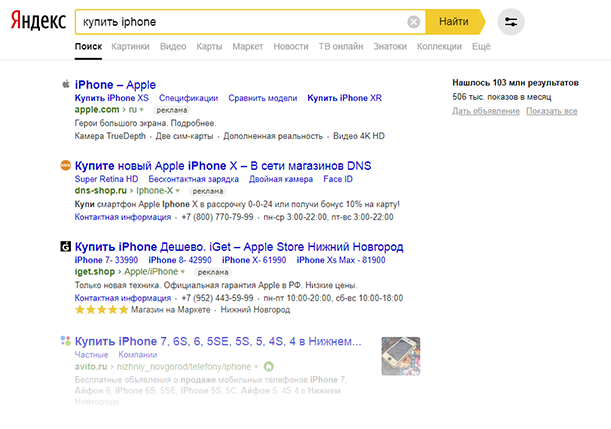Viewport: 611px width, 429px height.
Task: Open the Маркет tab
Action: tap(247, 47)
